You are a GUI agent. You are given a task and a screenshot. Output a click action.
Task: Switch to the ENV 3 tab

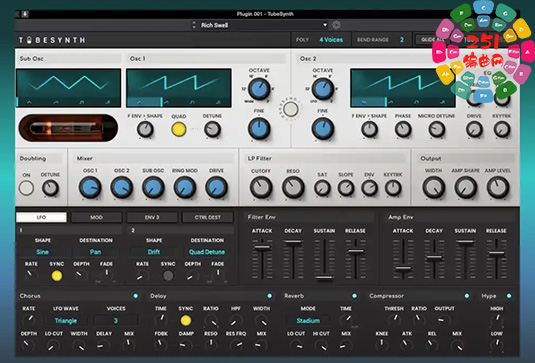tap(152, 217)
